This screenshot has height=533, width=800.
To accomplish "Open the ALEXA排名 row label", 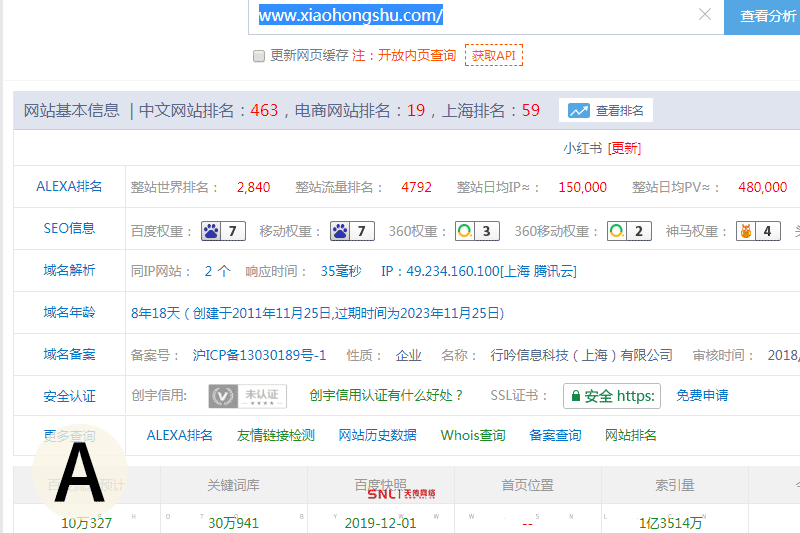I will coord(69,186).
